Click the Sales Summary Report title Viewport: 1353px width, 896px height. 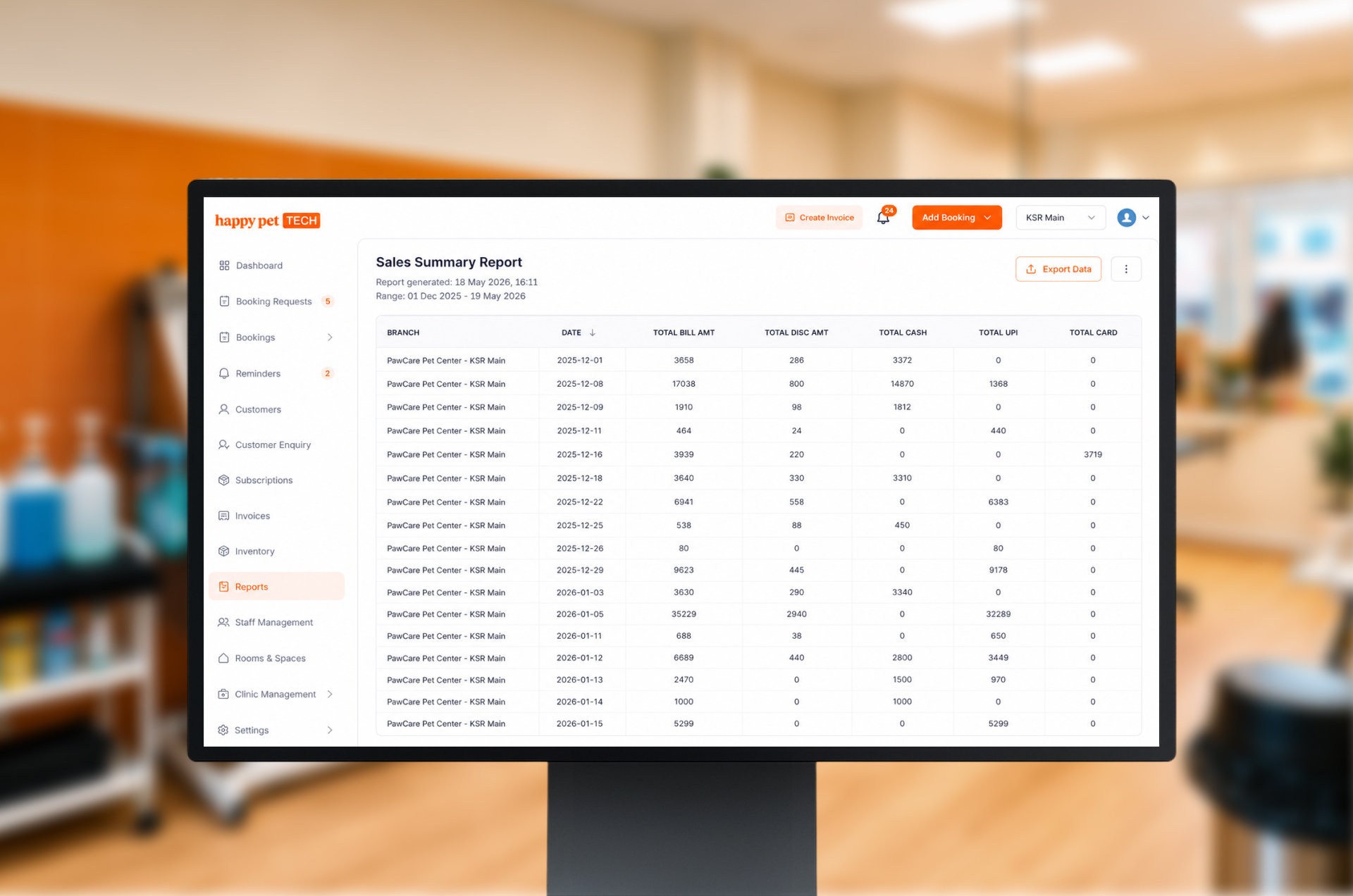click(x=449, y=262)
